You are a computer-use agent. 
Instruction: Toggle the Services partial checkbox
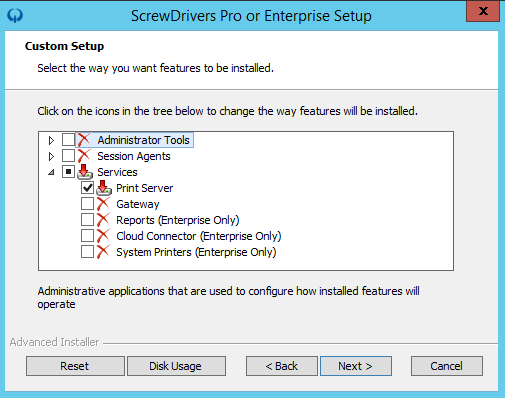tap(68, 172)
